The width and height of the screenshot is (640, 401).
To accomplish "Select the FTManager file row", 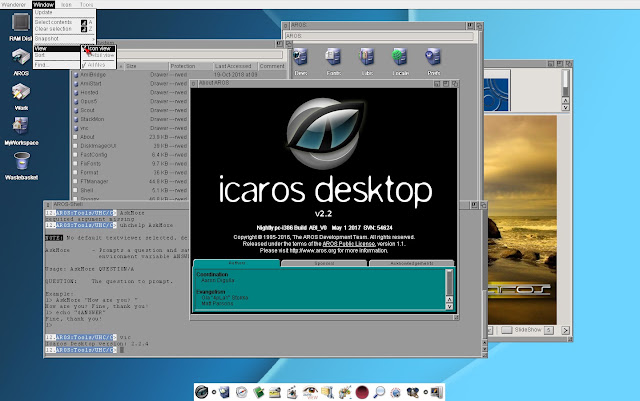I will pos(131,181).
